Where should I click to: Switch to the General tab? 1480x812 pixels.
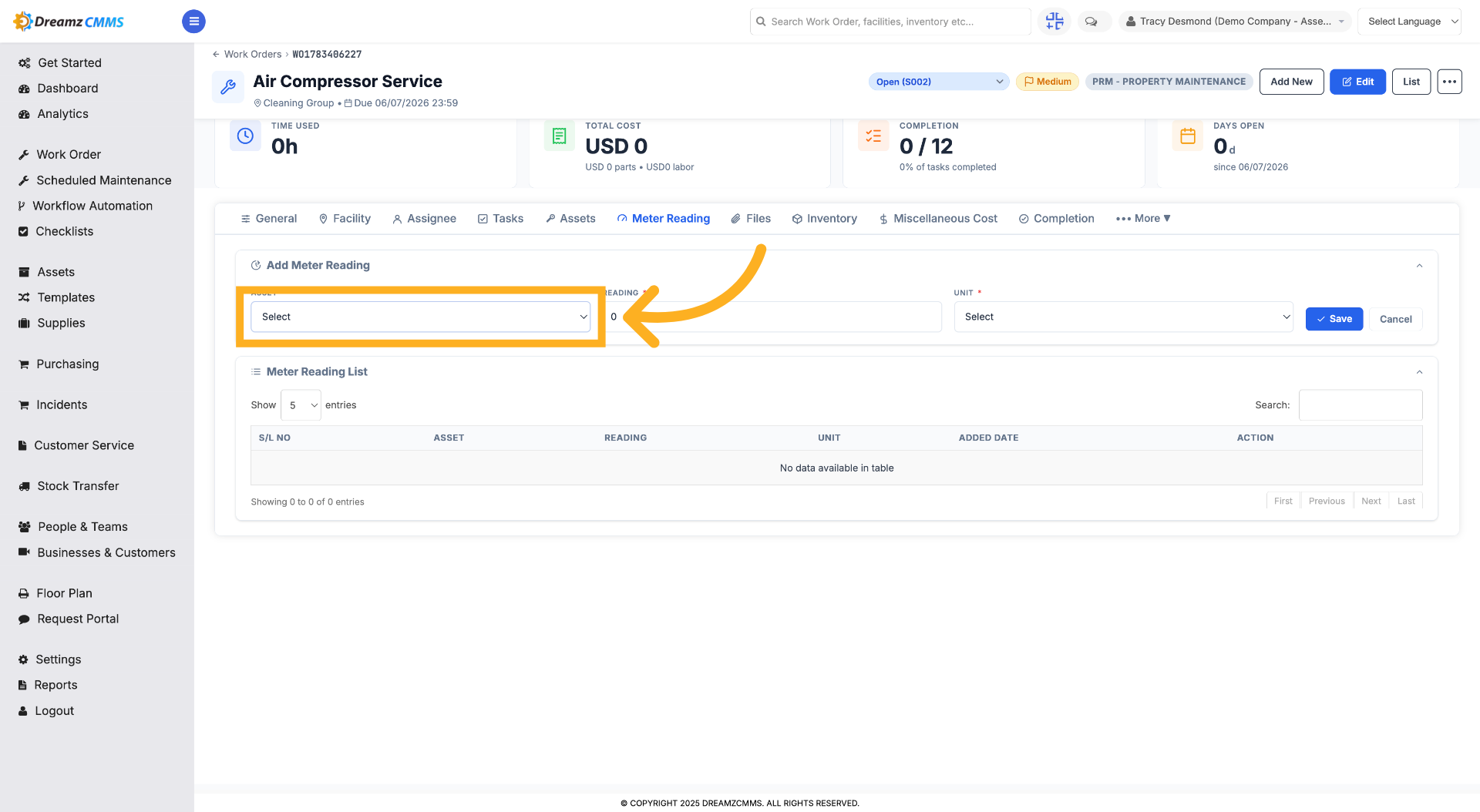coord(269,219)
